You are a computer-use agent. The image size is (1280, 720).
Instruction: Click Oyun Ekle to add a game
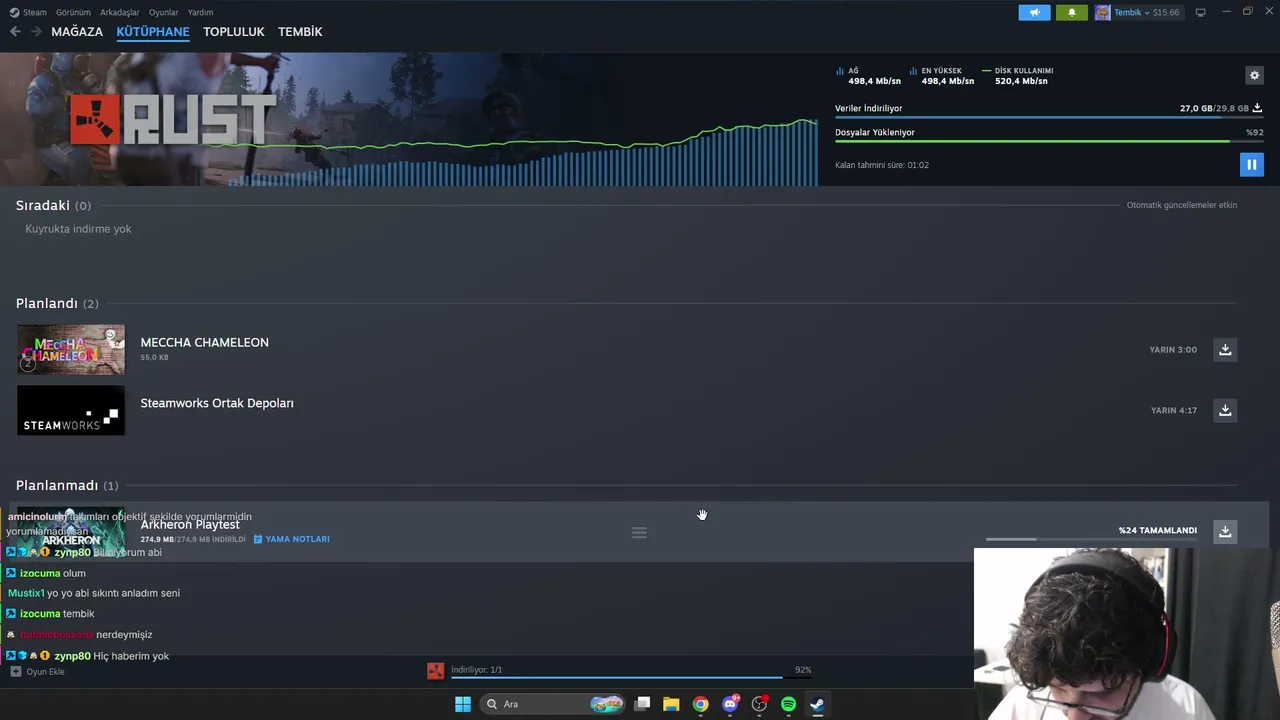[x=38, y=671]
